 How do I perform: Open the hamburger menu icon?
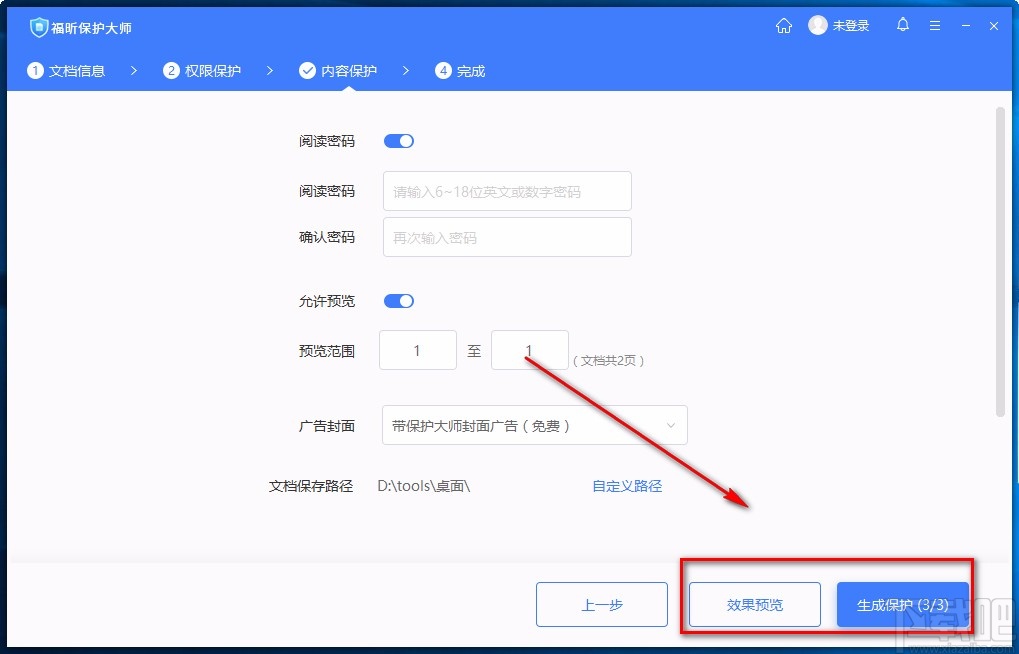[935, 26]
